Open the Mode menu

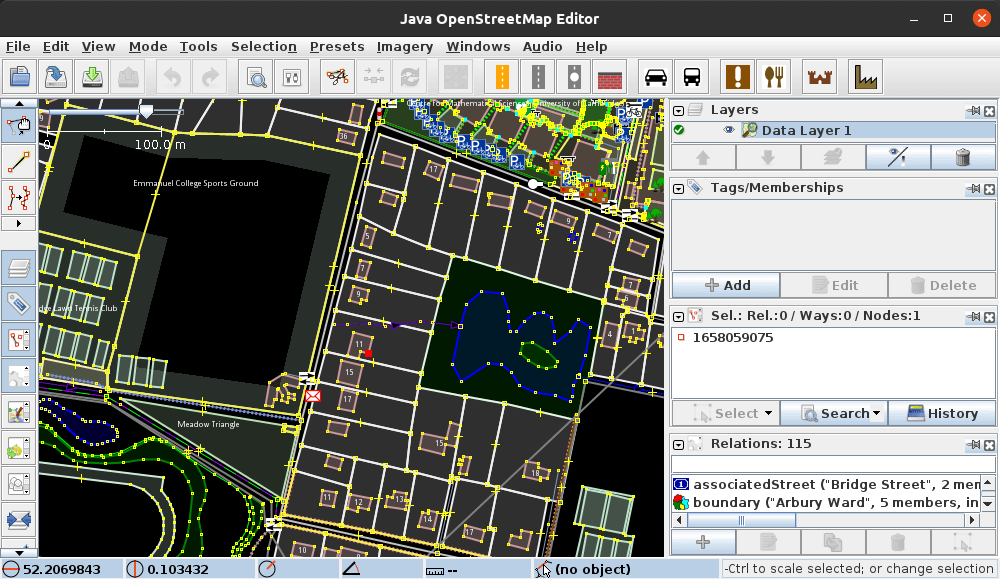pyautogui.click(x=148, y=47)
